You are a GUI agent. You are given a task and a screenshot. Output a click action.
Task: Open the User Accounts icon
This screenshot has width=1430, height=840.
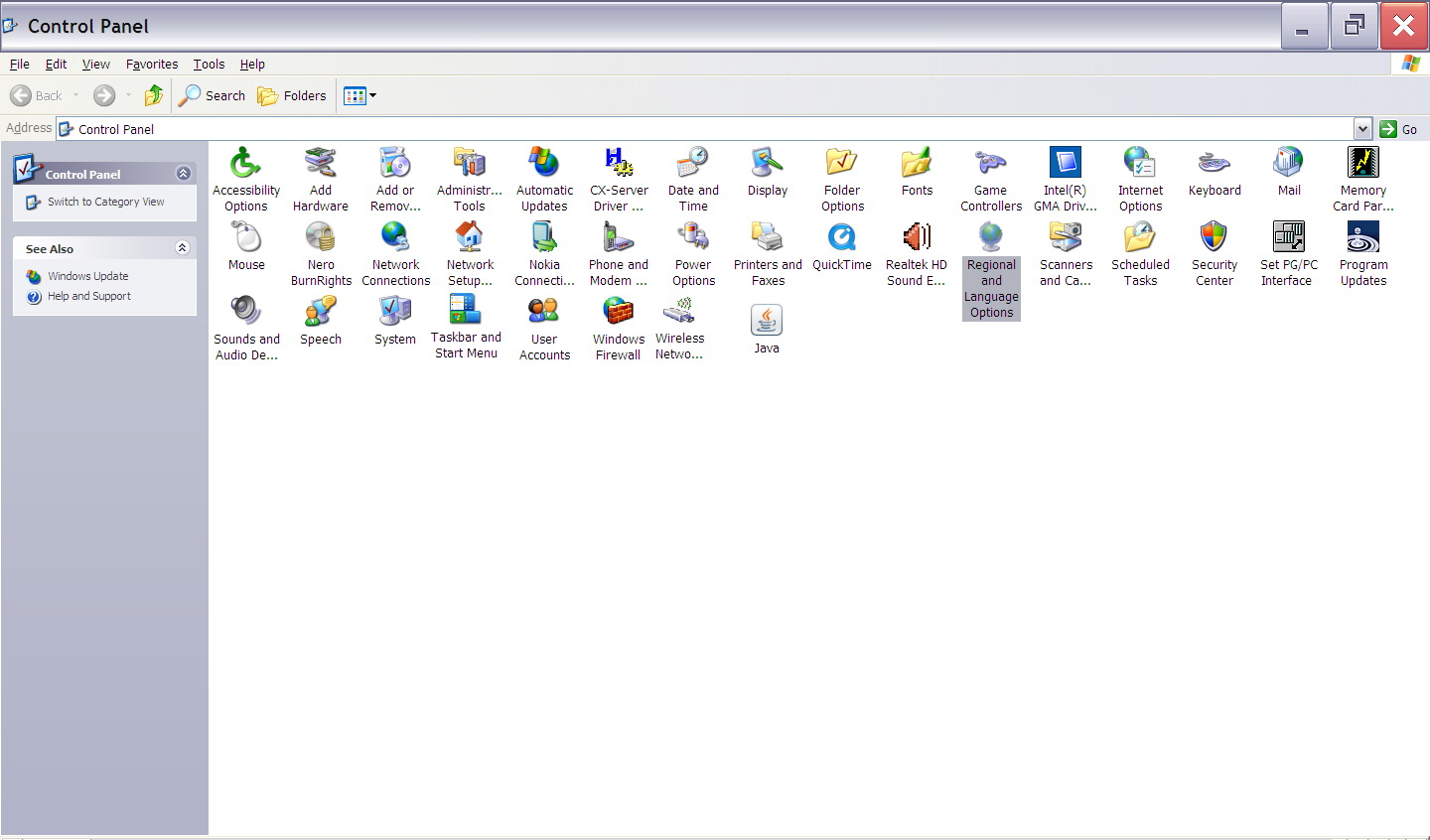(x=543, y=313)
